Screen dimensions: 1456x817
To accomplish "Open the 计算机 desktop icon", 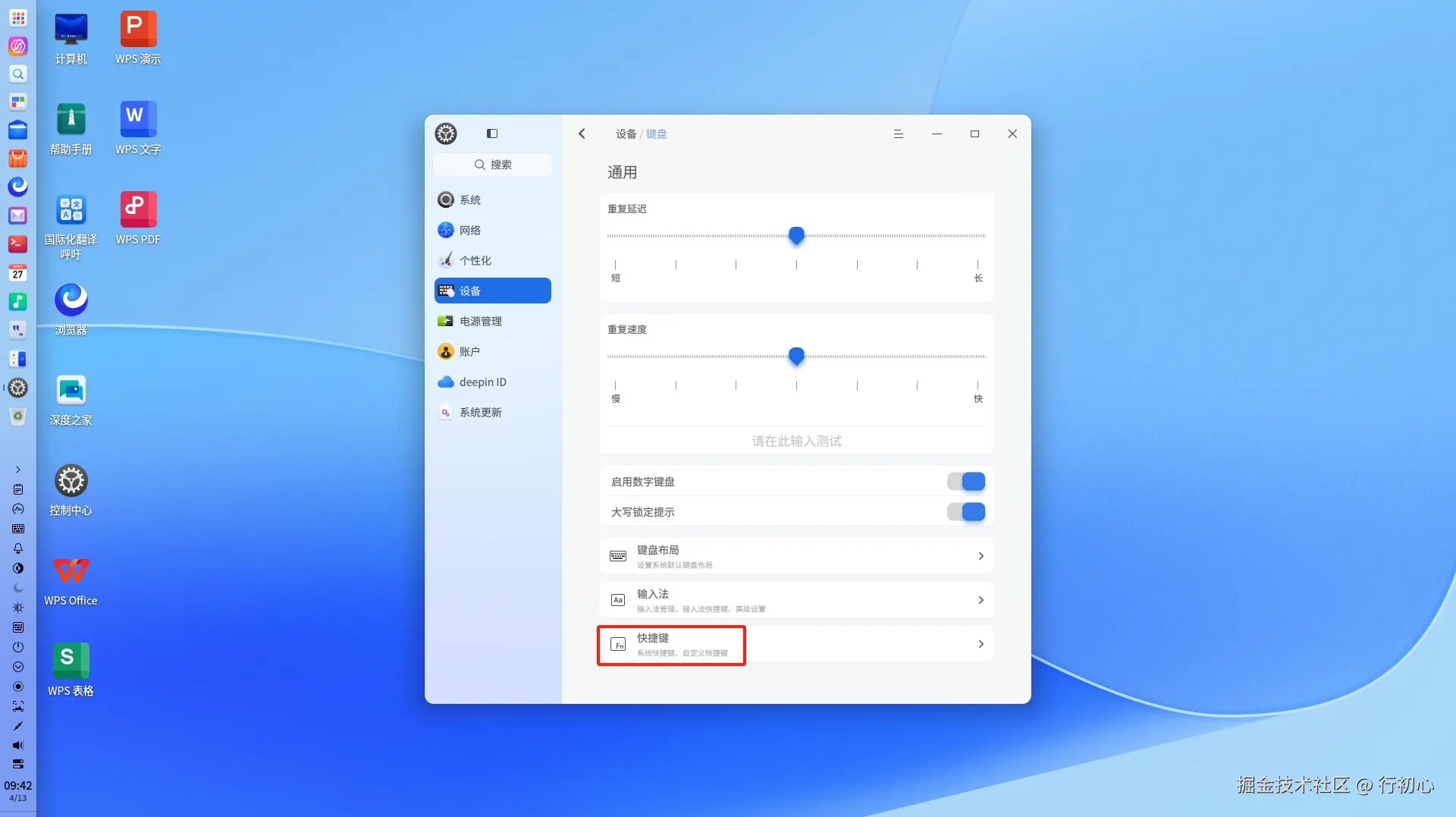I will point(71,39).
